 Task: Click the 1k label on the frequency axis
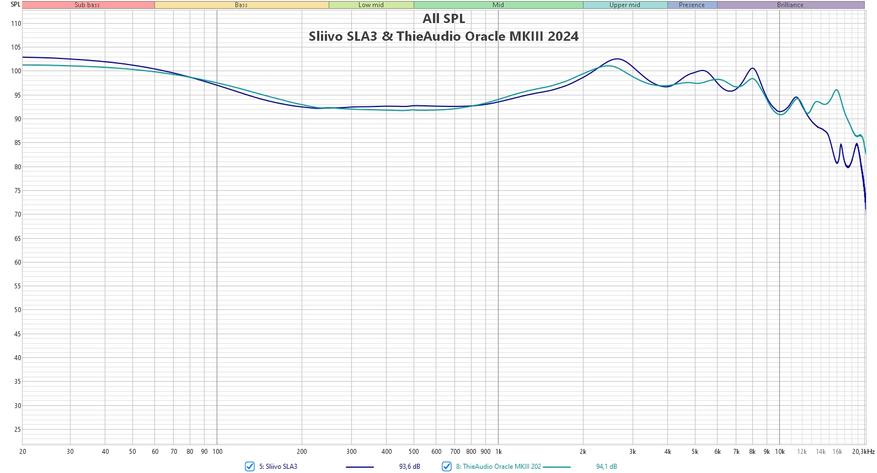tap(498, 451)
